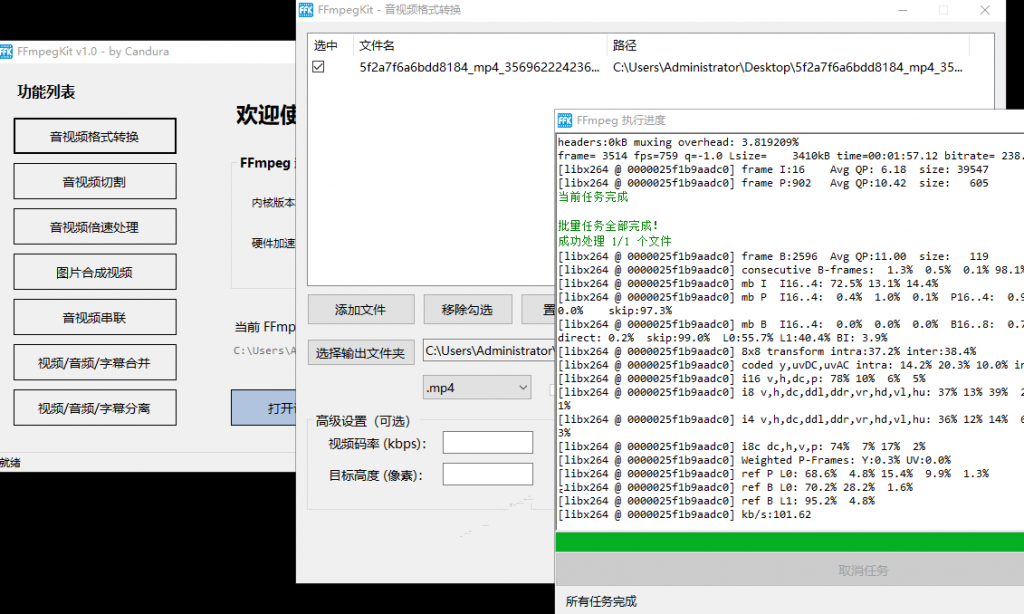The height and width of the screenshot is (614, 1024).
Task: Click the 路径 column header
Action: click(x=624, y=45)
